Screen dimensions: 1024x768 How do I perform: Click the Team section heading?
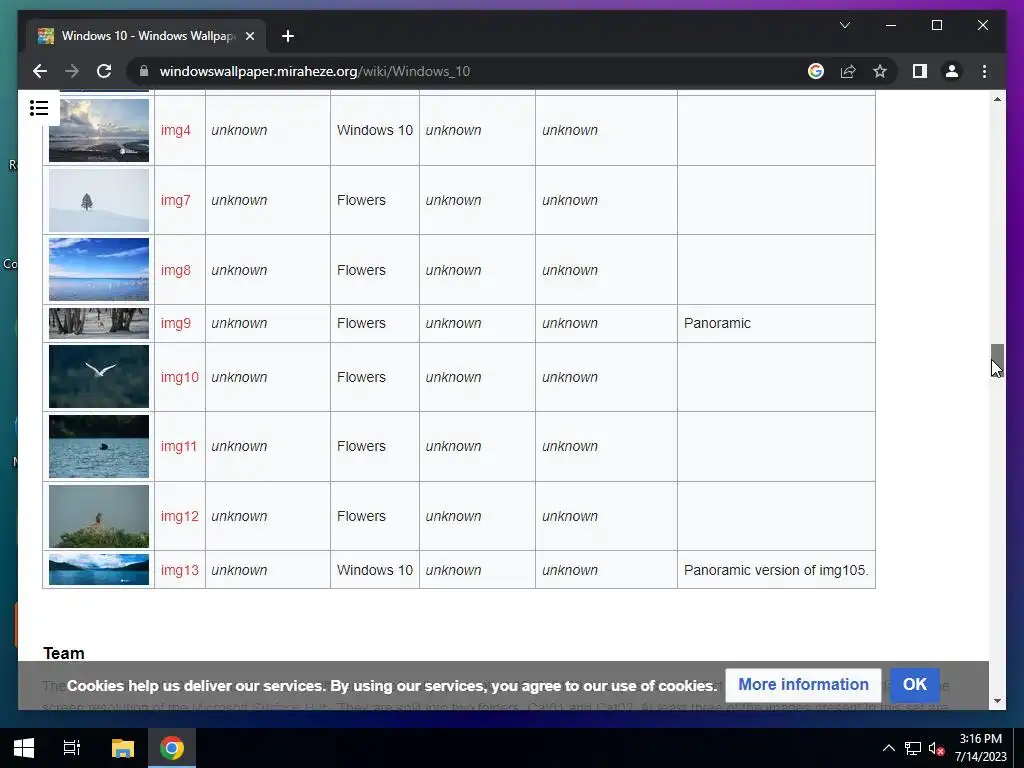64,653
